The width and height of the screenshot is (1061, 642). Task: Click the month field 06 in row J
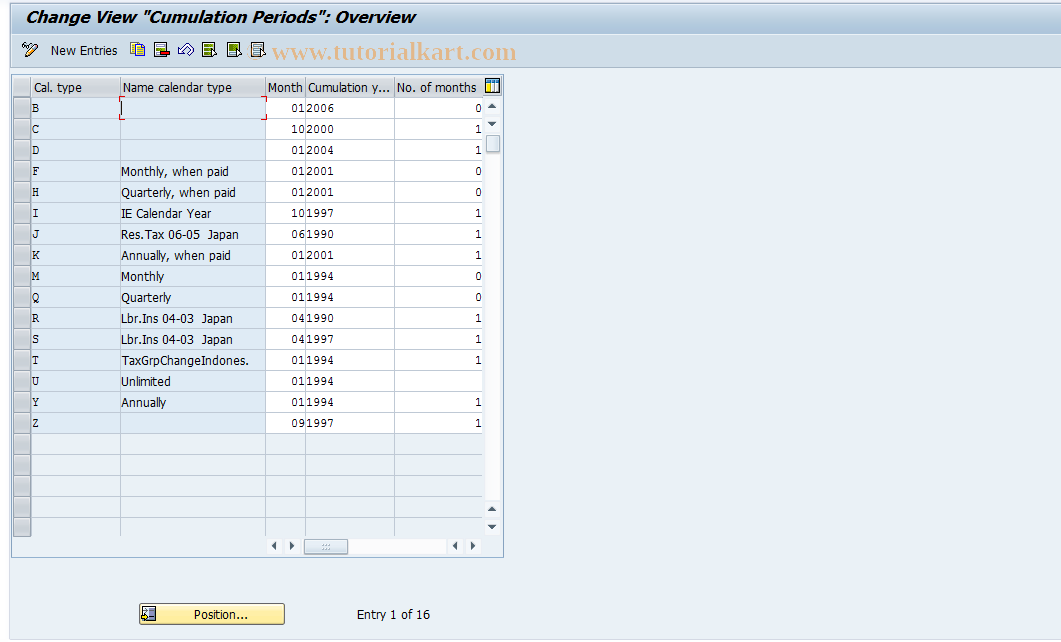click(x=286, y=234)
